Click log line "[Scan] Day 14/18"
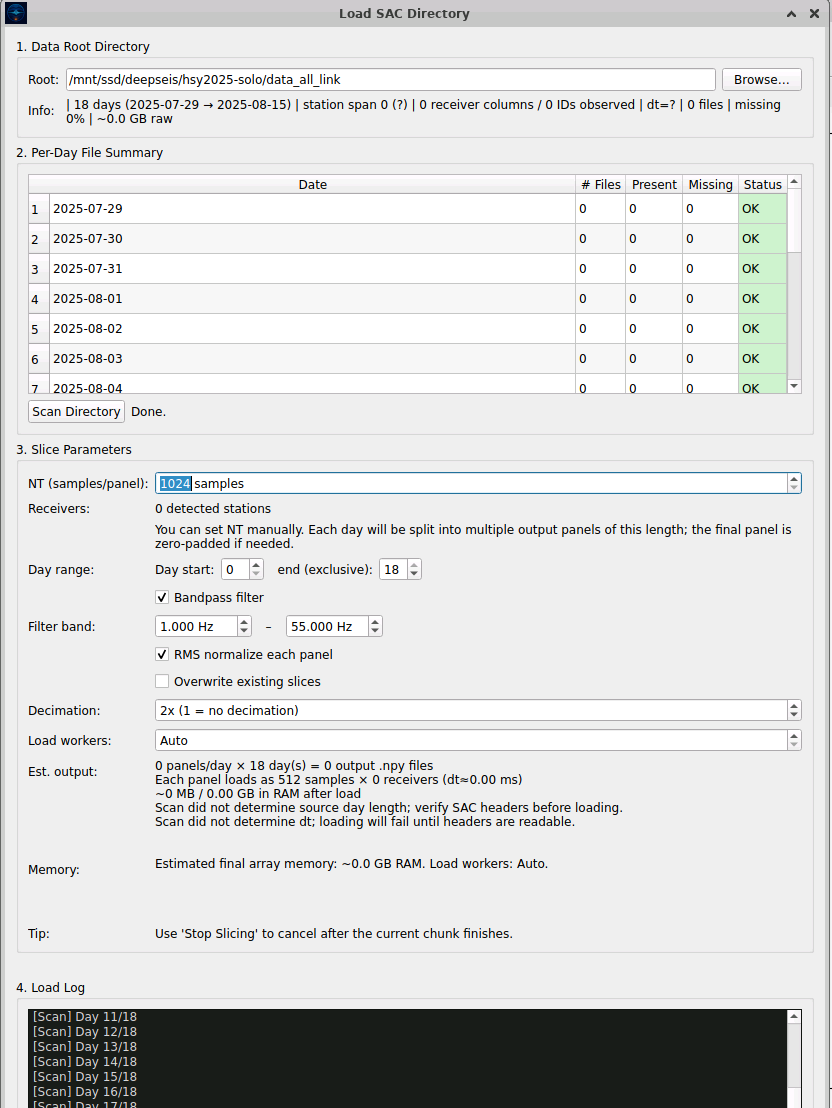The width and height of the screenshot is (832, 1108). click(x=85, y=1061)
